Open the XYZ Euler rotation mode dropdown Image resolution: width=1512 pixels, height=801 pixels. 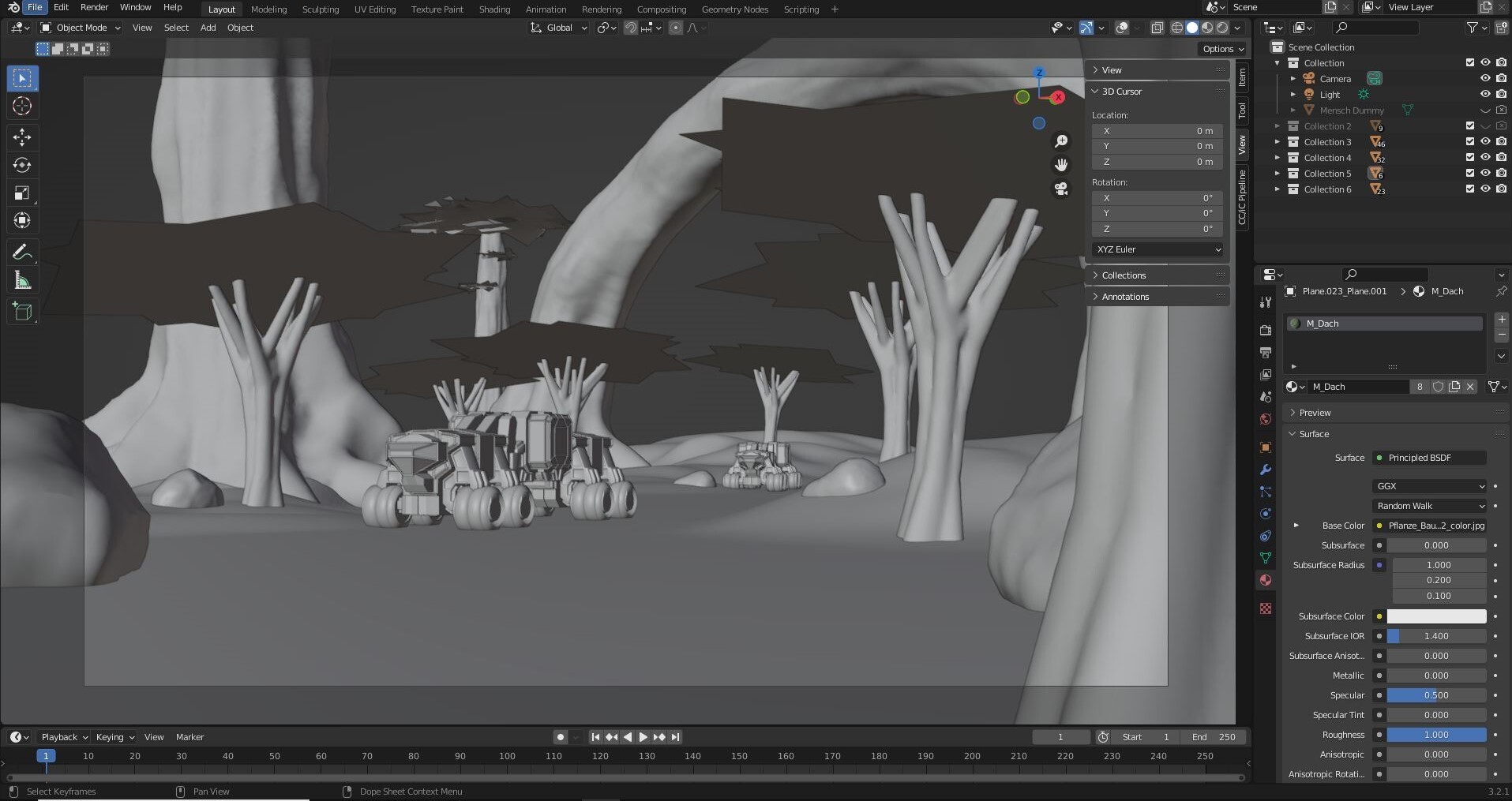pyautogui.click(x=1157, y=249)
